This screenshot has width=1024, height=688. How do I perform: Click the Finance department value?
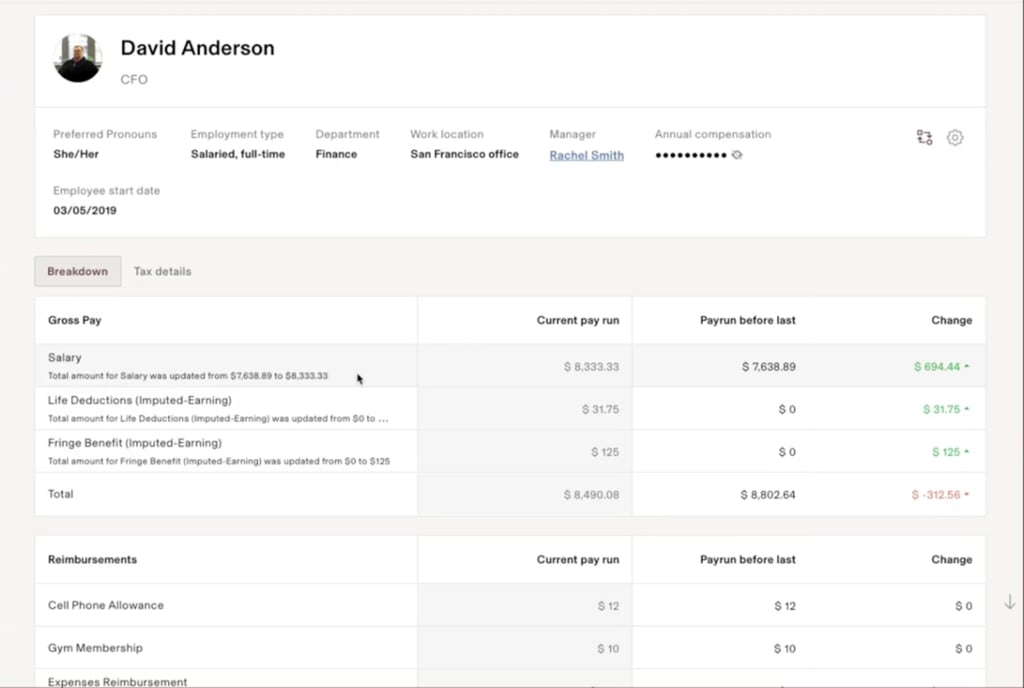336,154
